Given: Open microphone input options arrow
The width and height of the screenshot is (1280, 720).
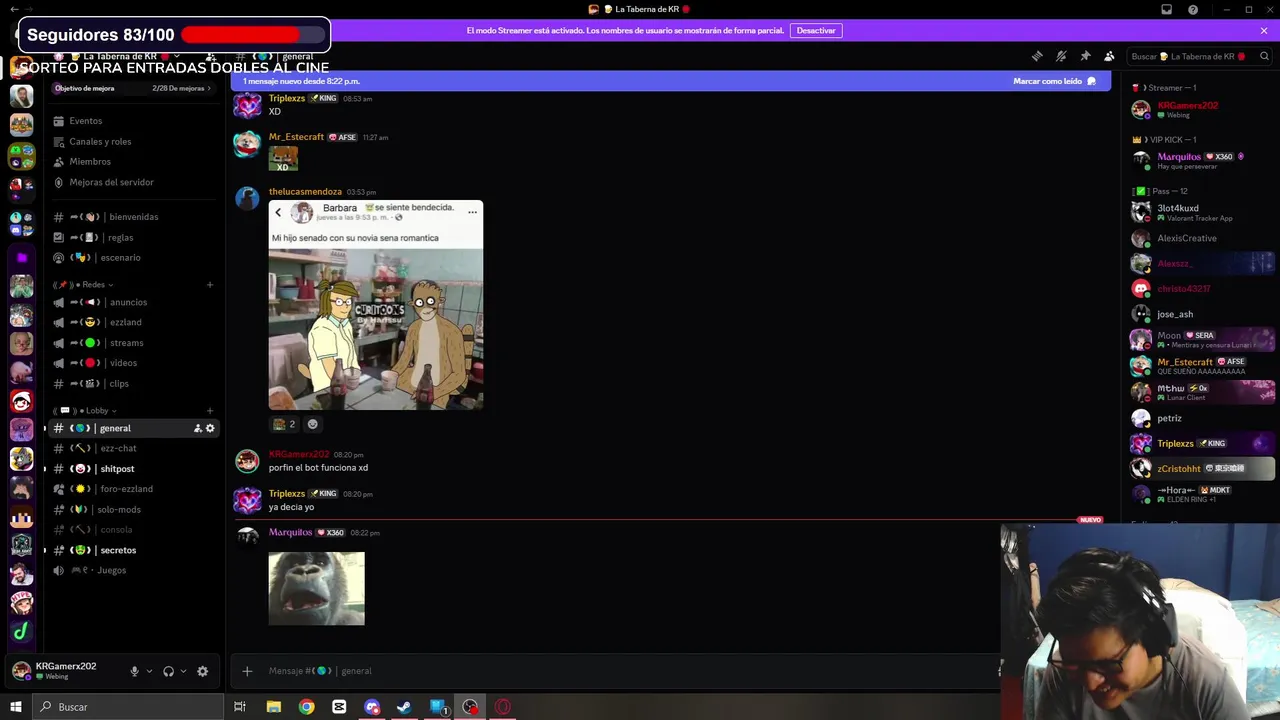Looking at the screenshot, I should (149, 671).
